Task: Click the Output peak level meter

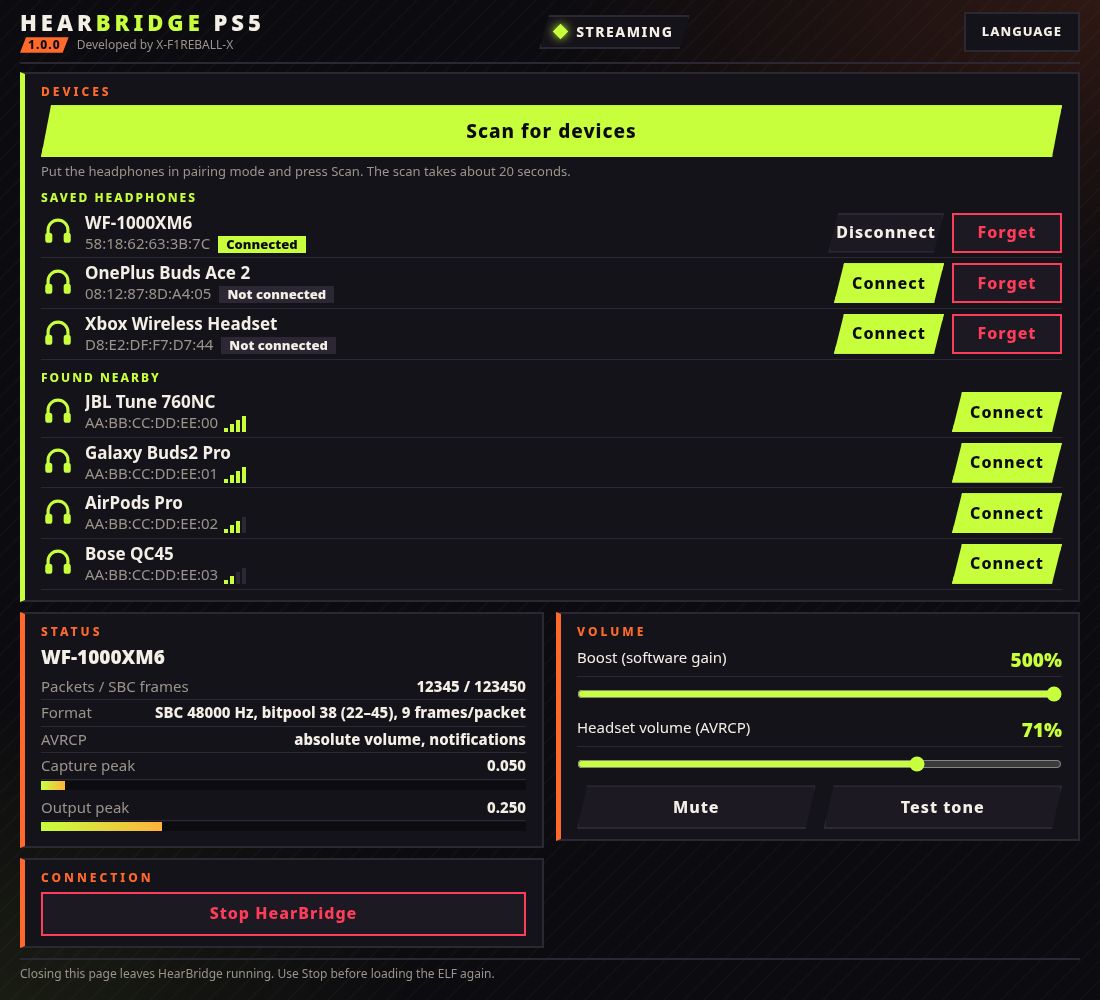Action: [283, 827]
